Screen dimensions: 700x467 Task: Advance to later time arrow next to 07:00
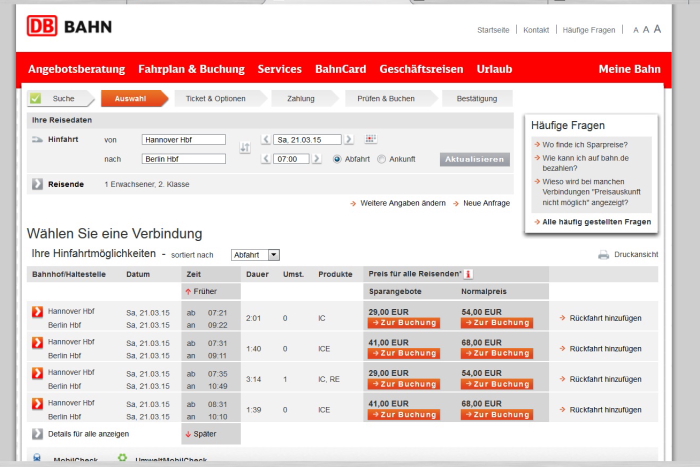(x=318, y=159)
